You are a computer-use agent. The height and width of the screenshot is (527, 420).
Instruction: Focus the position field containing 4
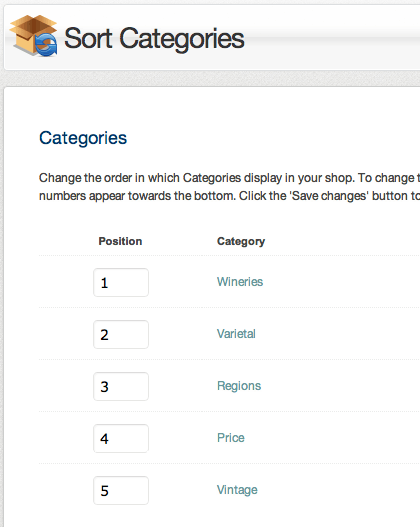121,438
